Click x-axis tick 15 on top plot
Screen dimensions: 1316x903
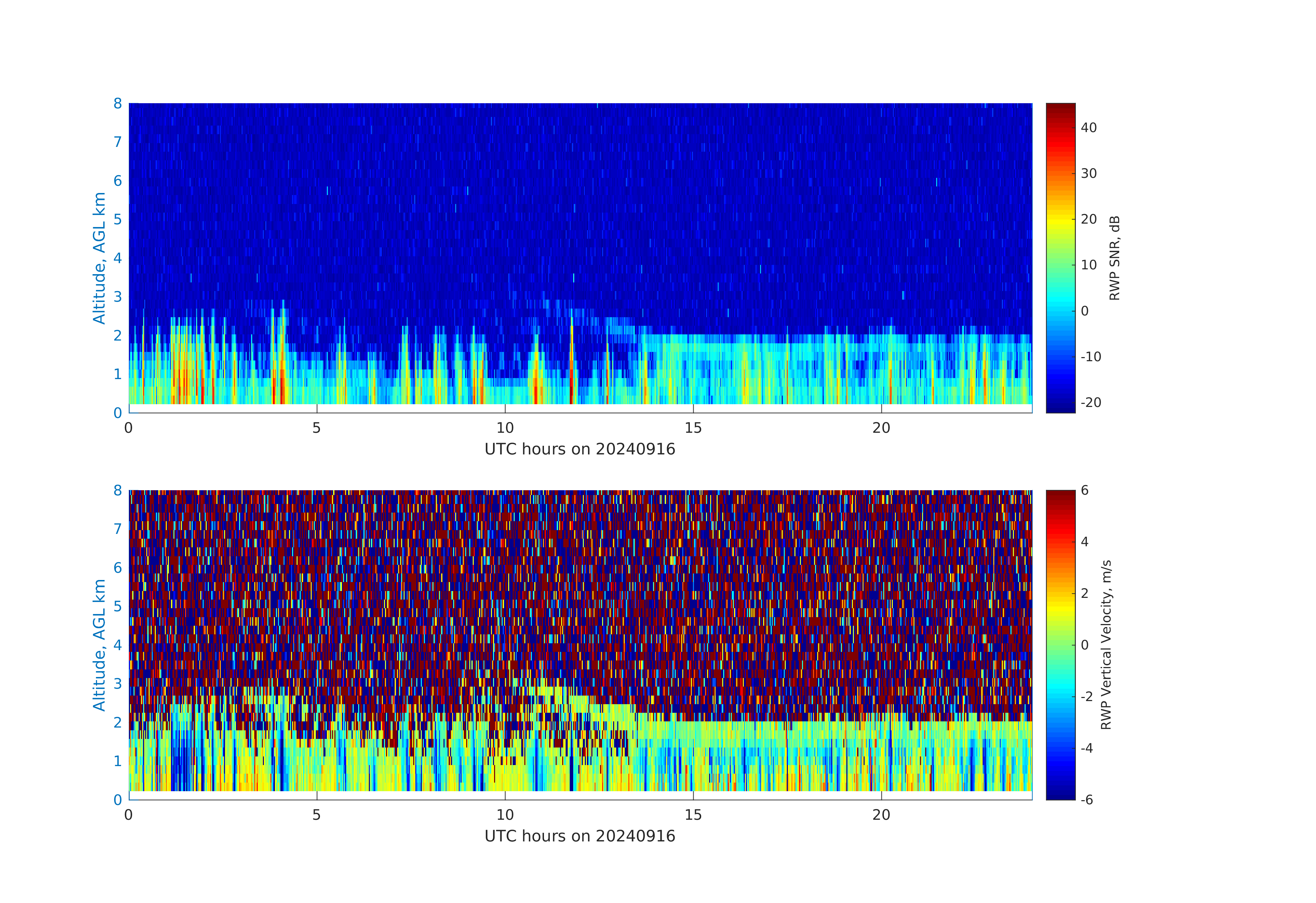693,429
